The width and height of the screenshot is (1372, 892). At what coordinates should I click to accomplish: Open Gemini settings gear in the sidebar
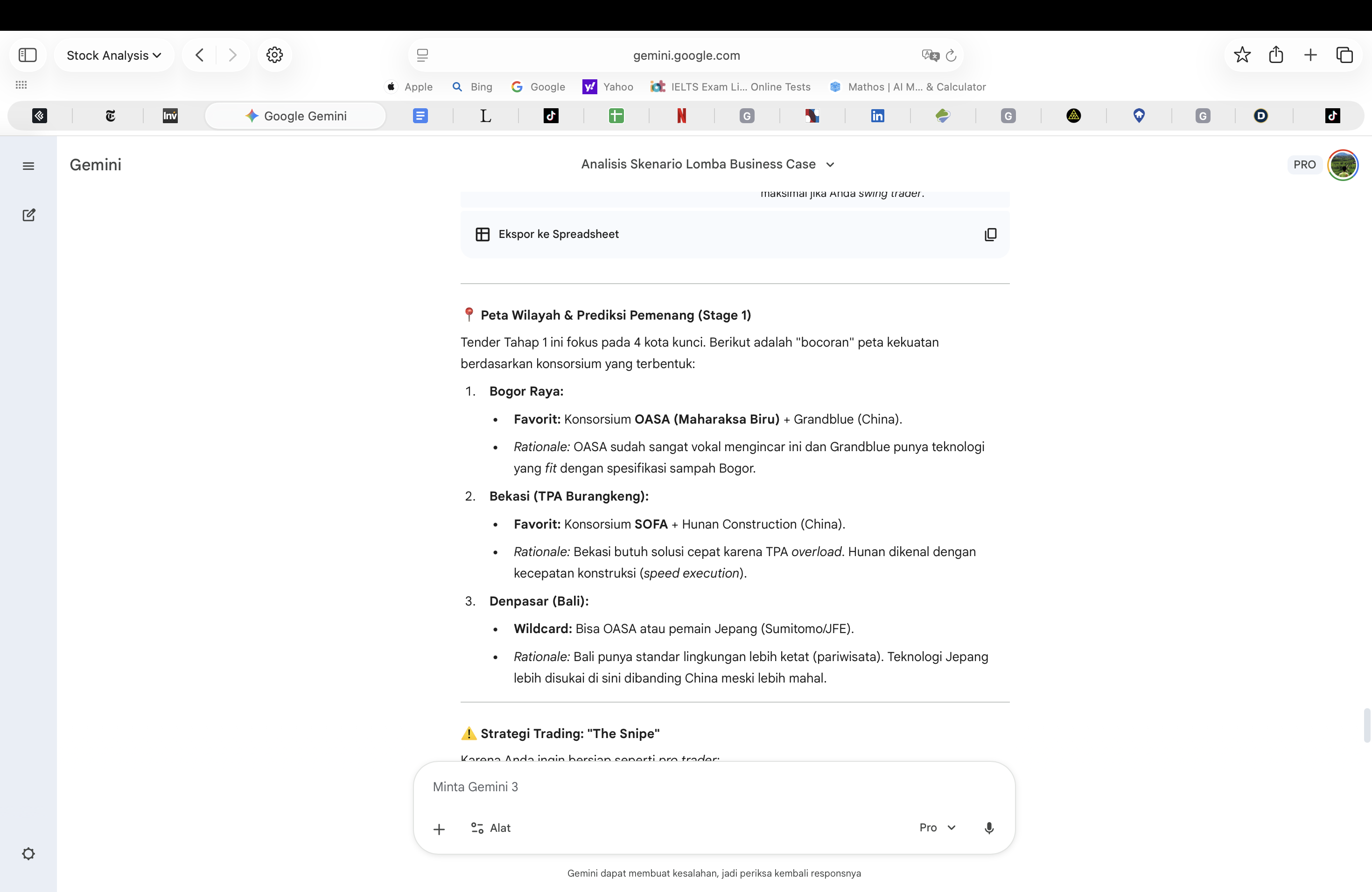(x=28, y=853)
